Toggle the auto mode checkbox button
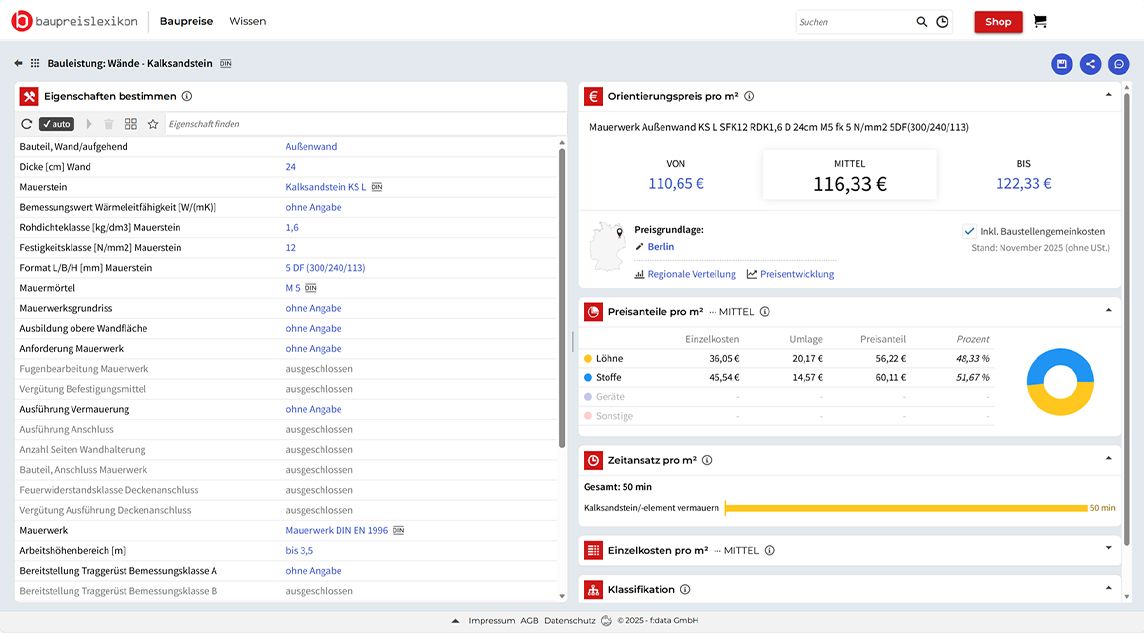This screenshot has width=1144, height=633. click(x=56, y=124)
